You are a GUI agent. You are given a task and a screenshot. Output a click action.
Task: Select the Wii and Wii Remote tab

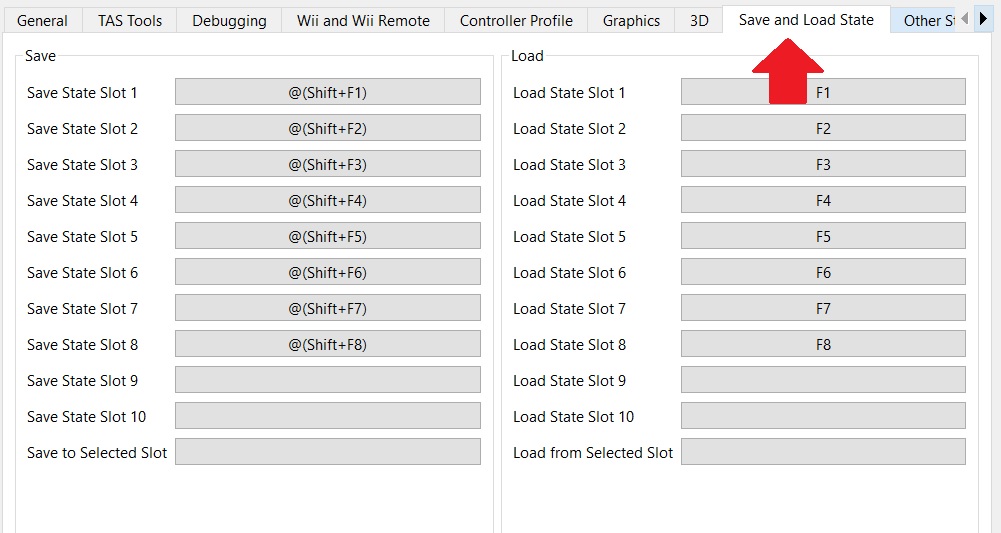point(363,20)
